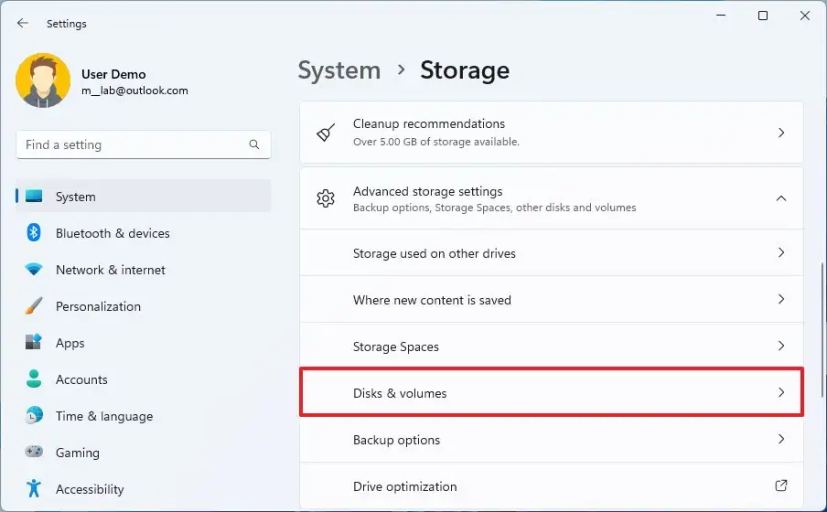Click the Accessibility figure icon
This screenshot has height=512, width=827.
click(34, 488)
